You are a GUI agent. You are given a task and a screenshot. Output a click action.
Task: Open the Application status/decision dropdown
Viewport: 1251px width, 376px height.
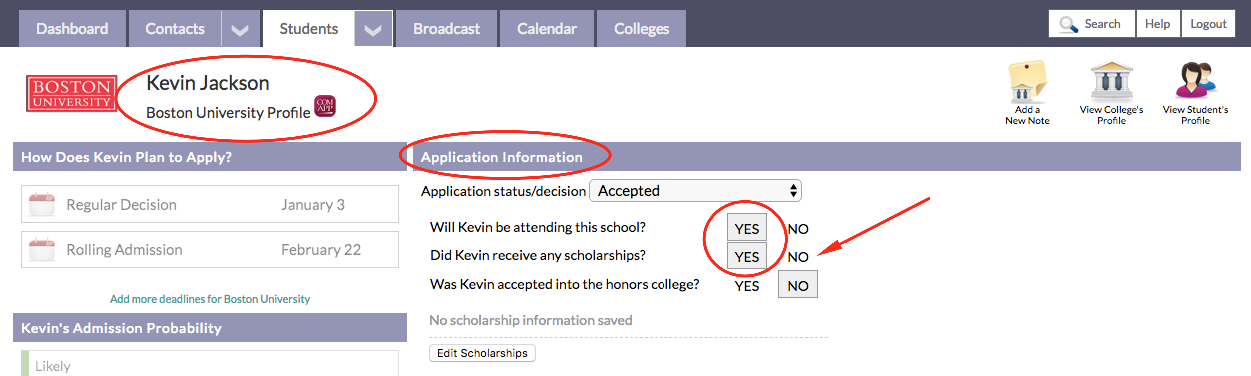pos(696,190)
